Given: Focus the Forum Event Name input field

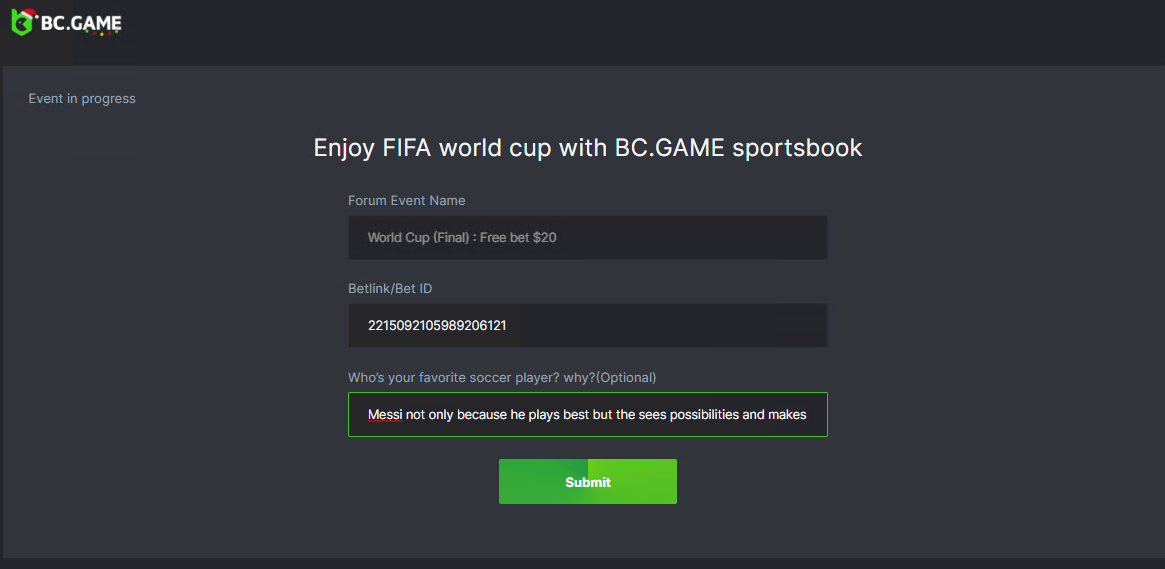Looking at the screenshot, I should pyautogui.click(x=587, y=237).
